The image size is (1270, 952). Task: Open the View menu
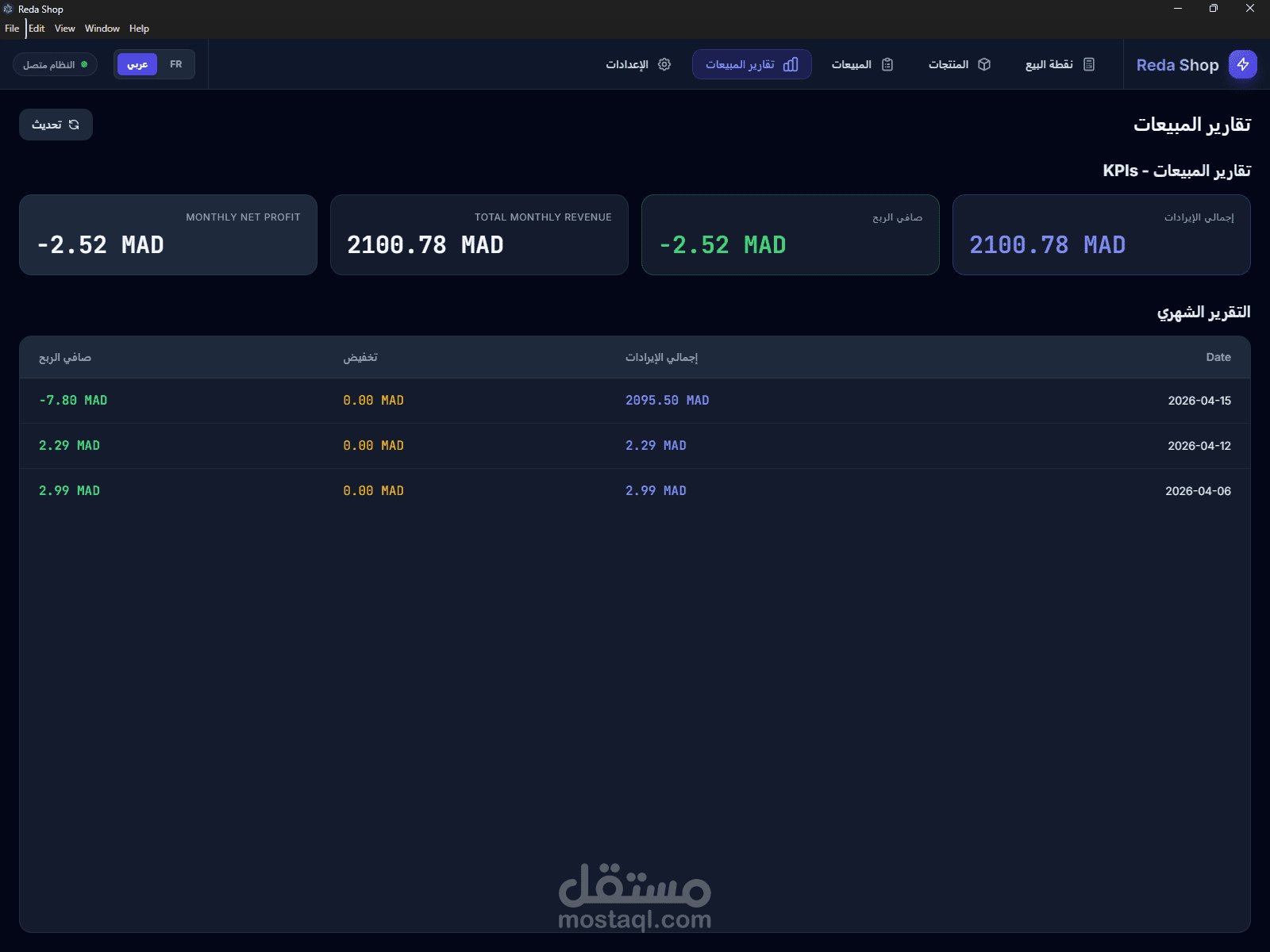(65, 29)
